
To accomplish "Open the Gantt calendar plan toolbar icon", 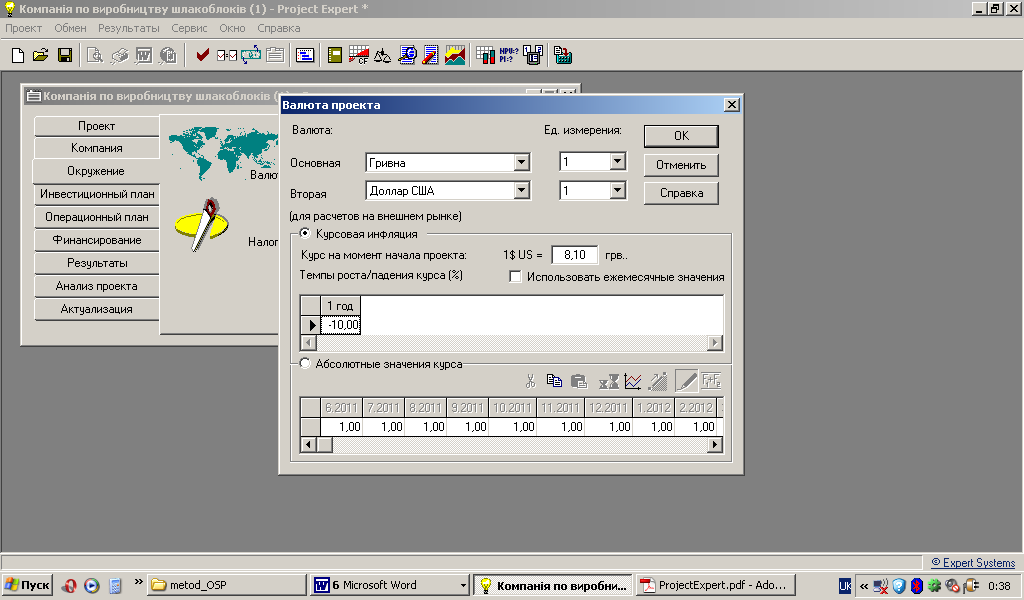I will tap(305, 55).
